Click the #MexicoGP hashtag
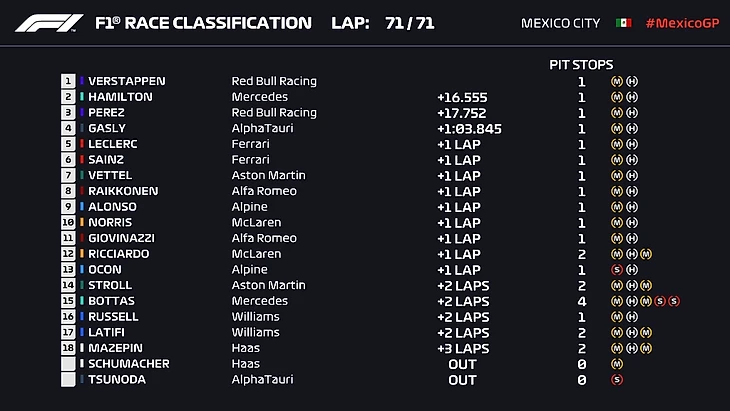730x411 pixels. [x=680, y=23]
